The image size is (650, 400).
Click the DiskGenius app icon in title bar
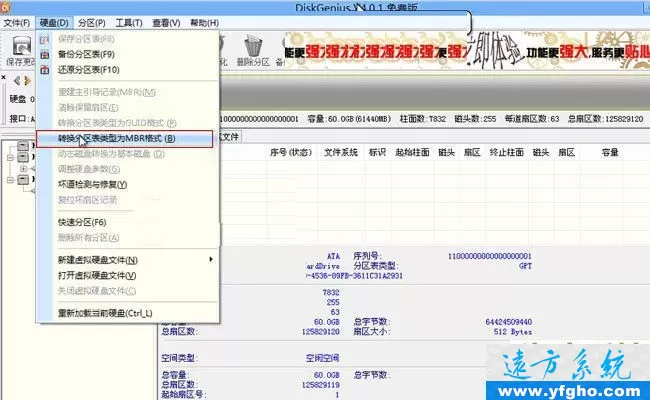pos(4,7)
